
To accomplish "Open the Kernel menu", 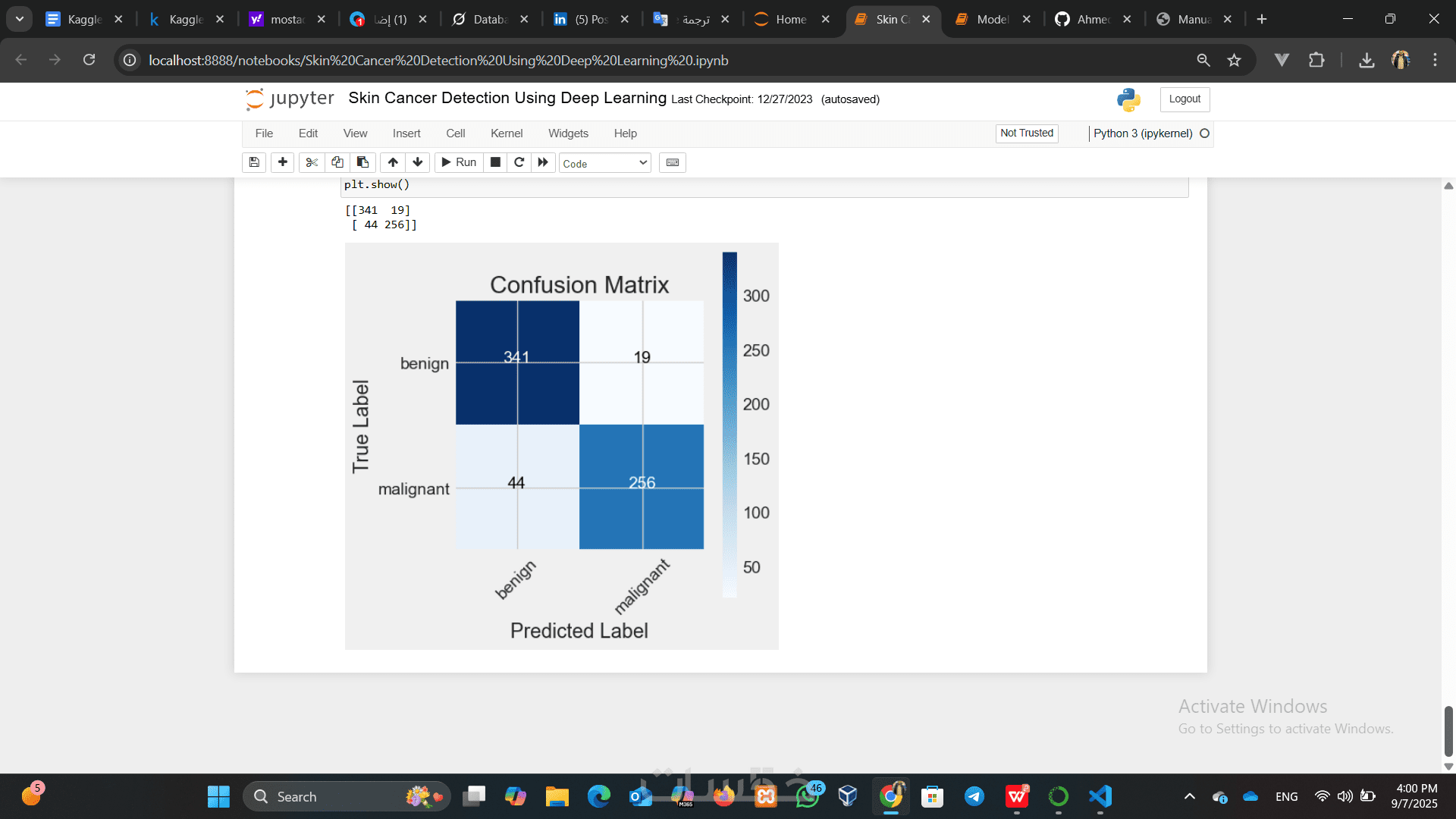I will [506, 133].
